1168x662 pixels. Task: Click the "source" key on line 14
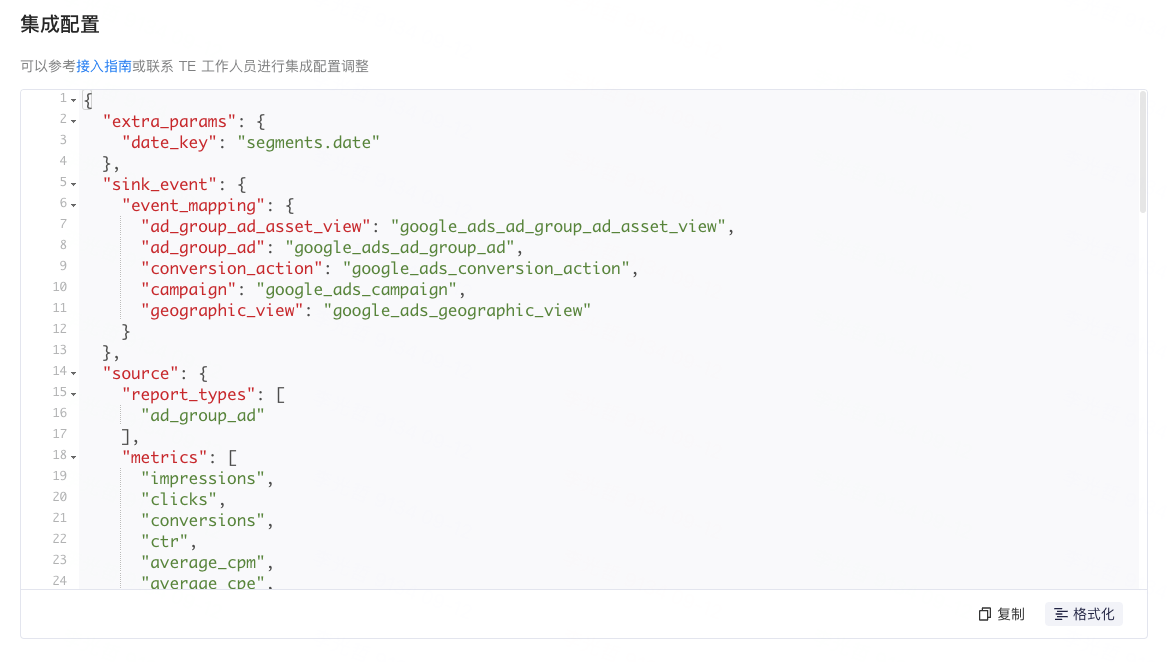tap(141, 373)
